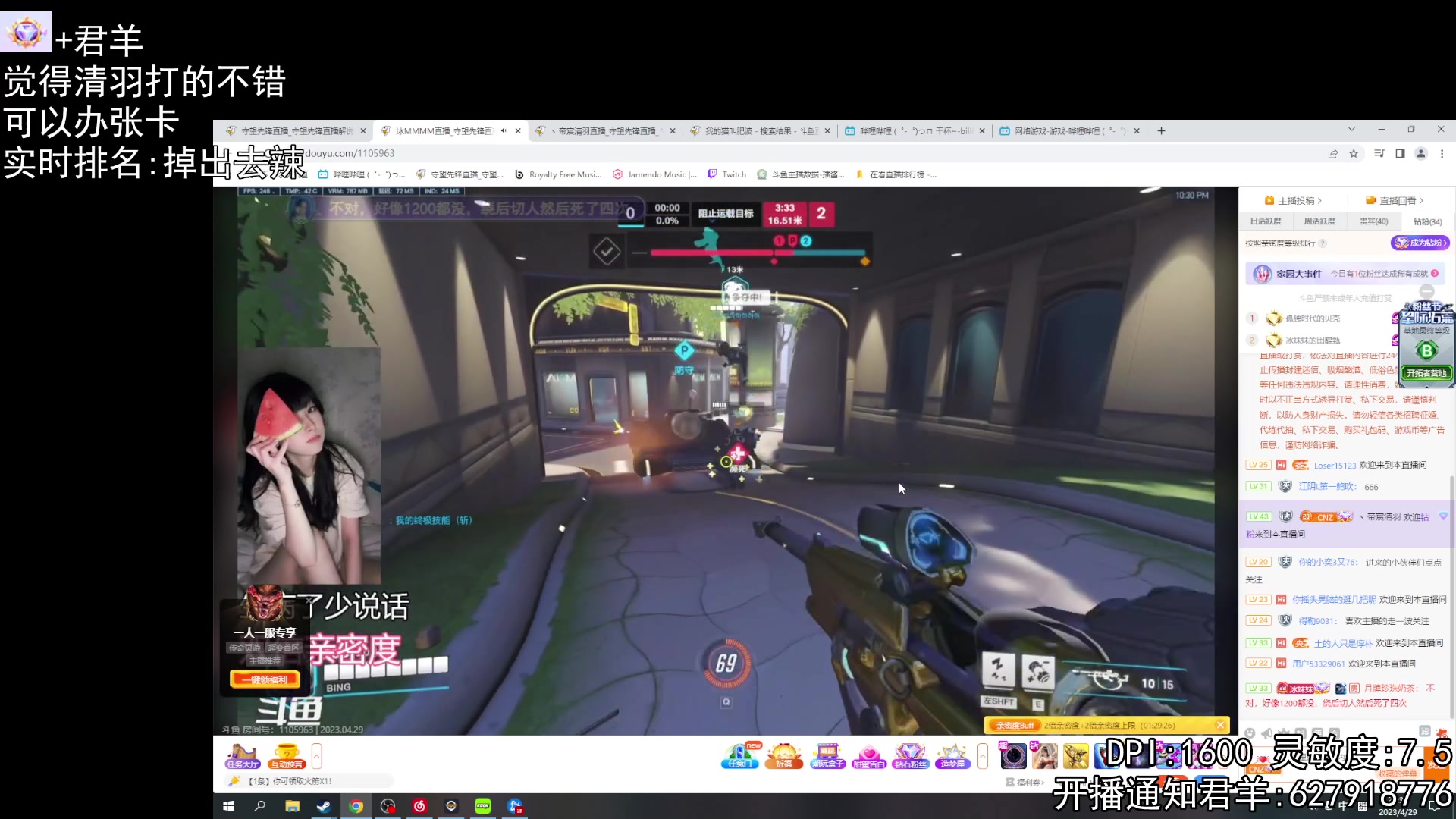The image size is (1456, 819).
Task: Open KOOK app from taskbar
Action: tap(483, 806)
